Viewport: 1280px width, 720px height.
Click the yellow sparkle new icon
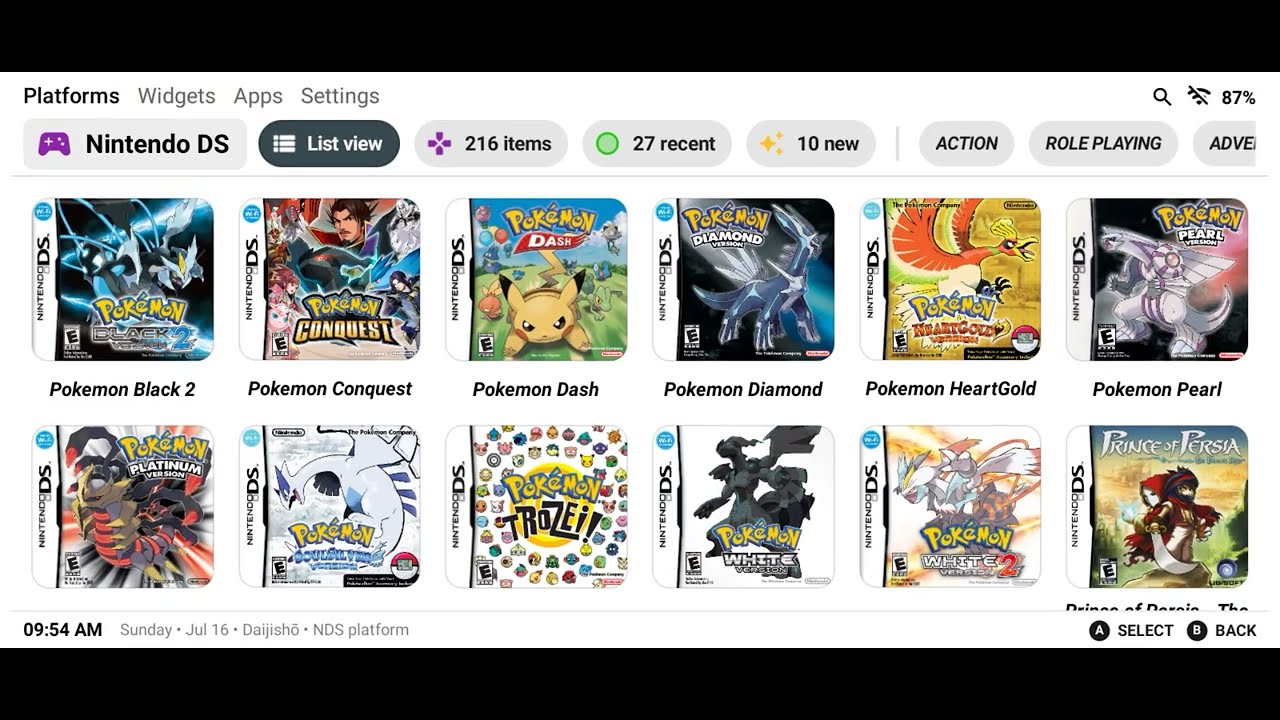(771, 144)
